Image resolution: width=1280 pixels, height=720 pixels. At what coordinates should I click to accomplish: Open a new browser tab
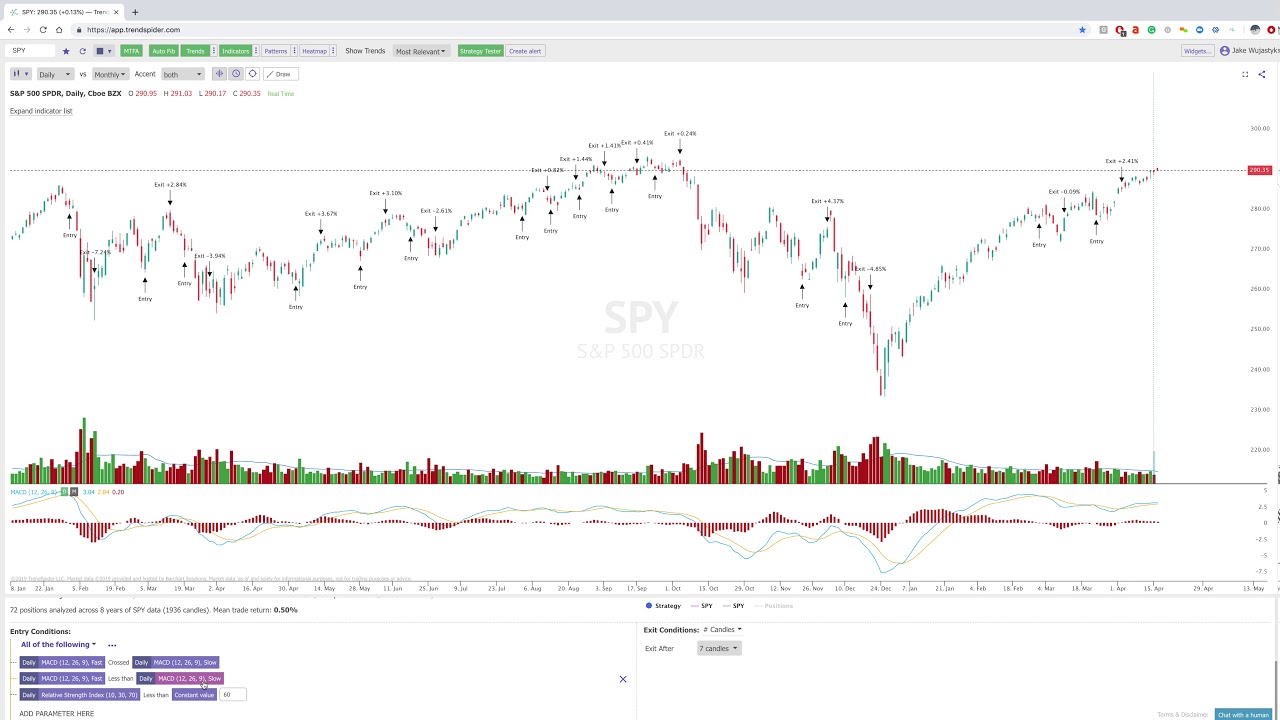pyautogui.click(x=135, y=12)
